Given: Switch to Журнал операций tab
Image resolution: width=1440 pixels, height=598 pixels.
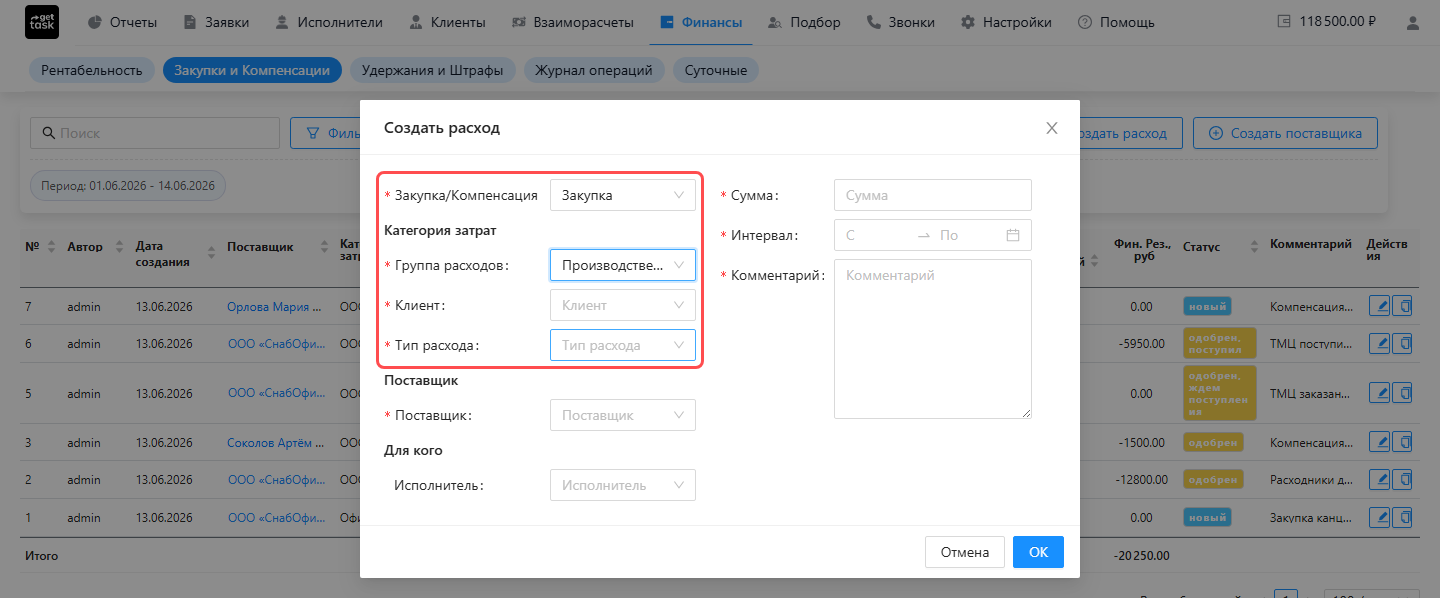Looking at the screenshot, I should coord(594,70).
